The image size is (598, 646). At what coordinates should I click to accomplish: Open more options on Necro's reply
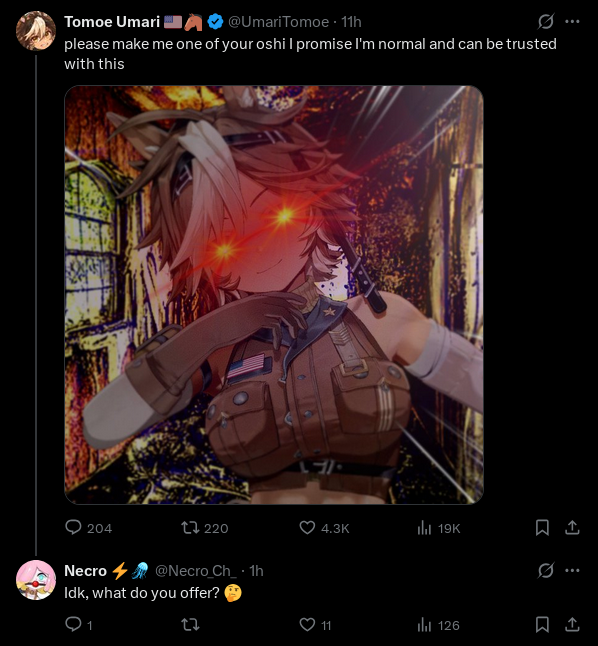(572, 571)
